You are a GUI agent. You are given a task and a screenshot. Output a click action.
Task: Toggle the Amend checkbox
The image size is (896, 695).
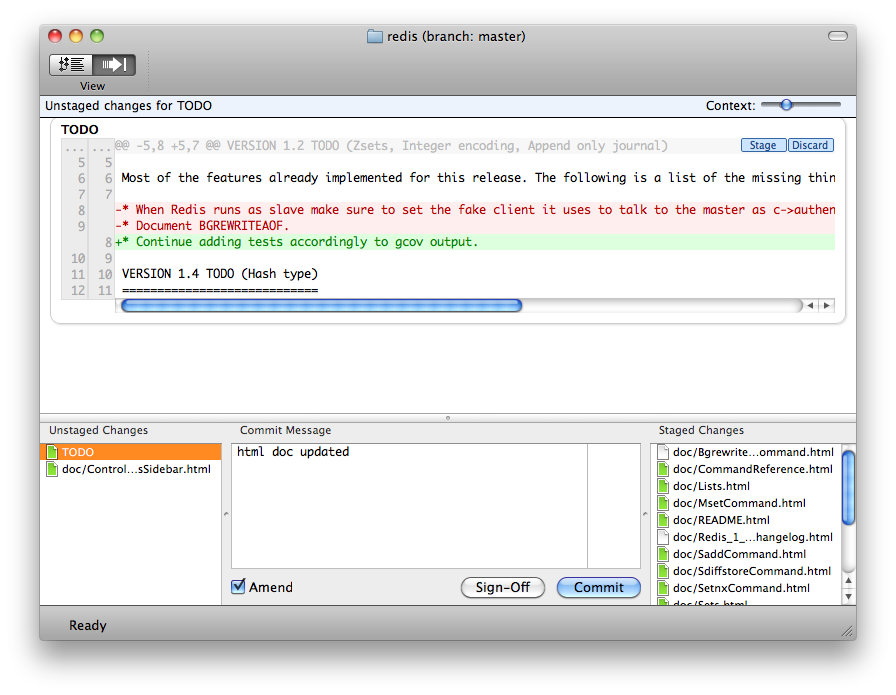[x=238, y=586]
